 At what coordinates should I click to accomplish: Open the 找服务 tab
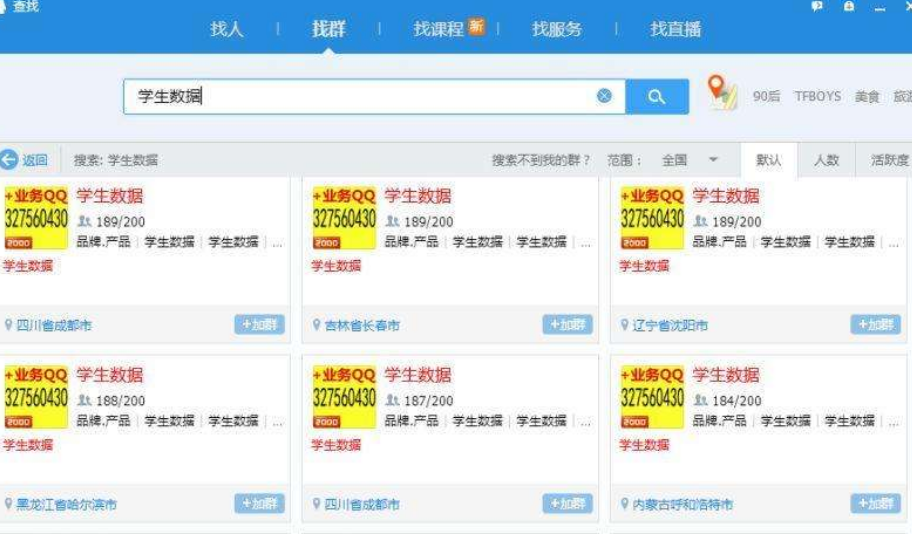click(557, 29)
